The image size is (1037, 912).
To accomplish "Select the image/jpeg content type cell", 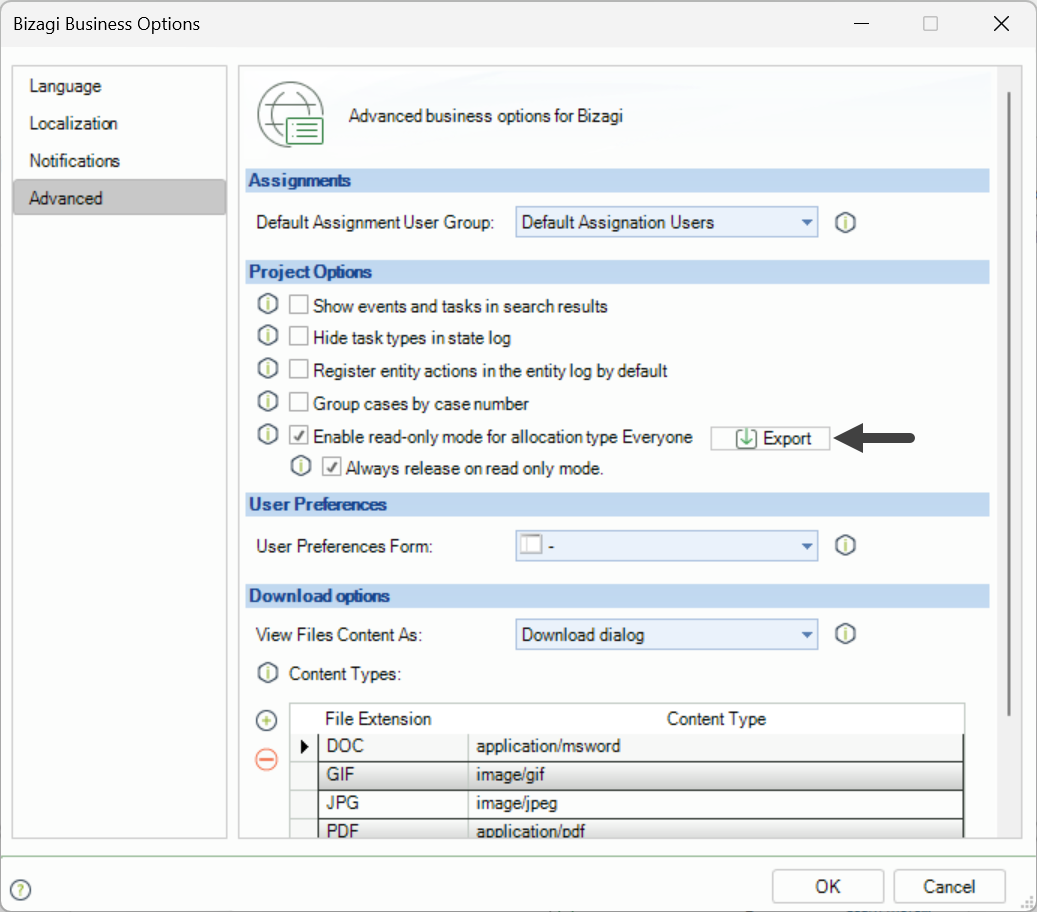I will tap(716, 804).
